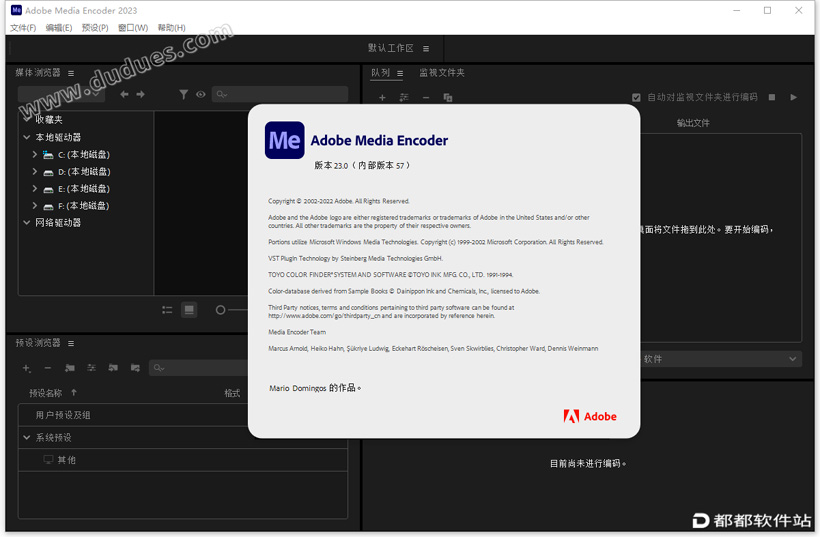Screen dimensions: 820x537
Task: Open preset settings icon in preset browser
Action: click(92, 368)
